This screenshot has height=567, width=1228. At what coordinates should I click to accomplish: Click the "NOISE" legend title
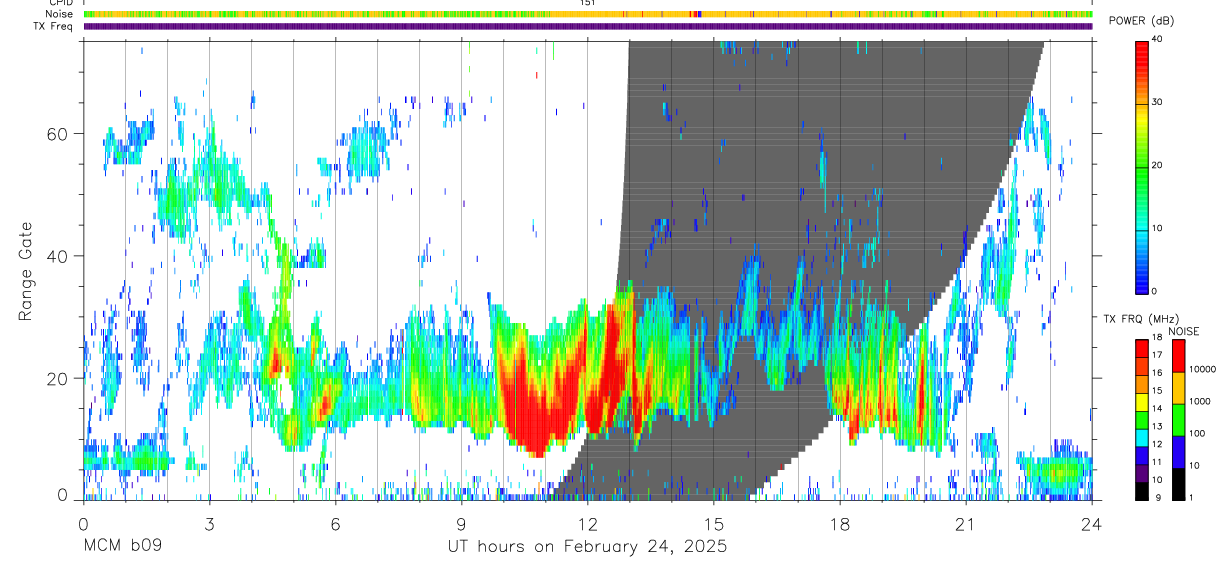(x=1184, y=331)
